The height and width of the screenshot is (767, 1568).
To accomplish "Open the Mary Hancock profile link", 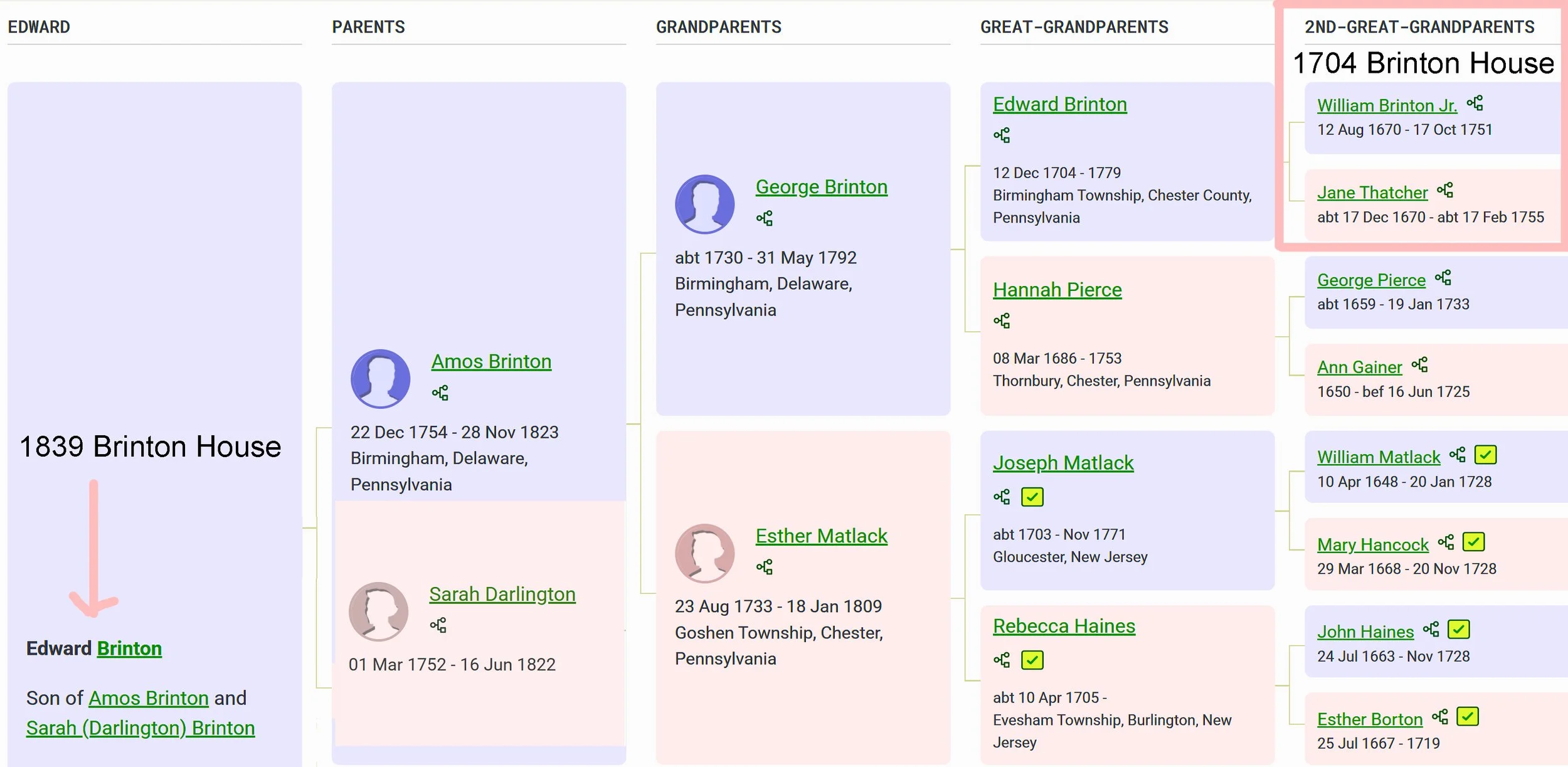I will coord(1372,545).
